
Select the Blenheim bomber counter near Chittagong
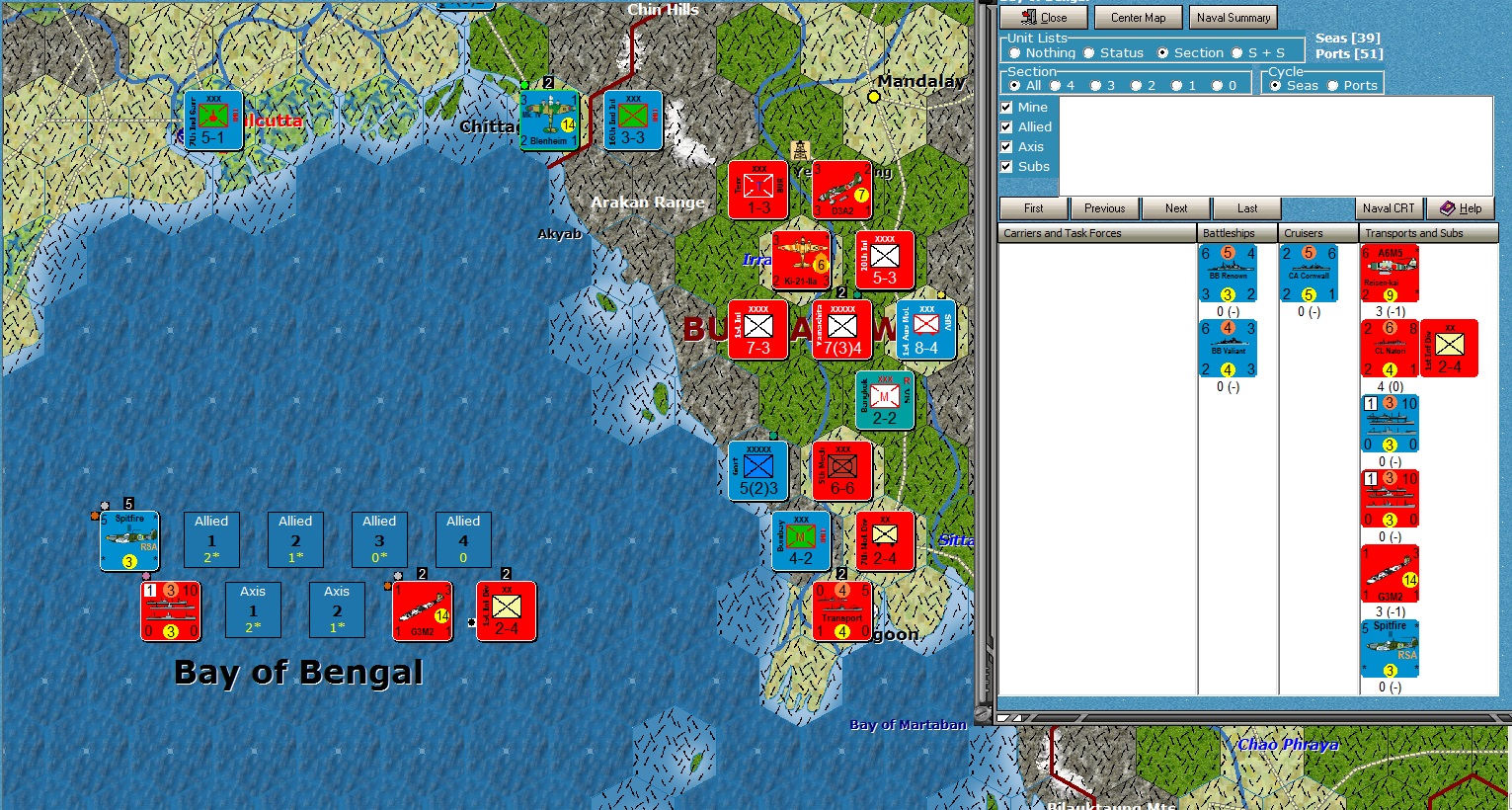point(549,121)
